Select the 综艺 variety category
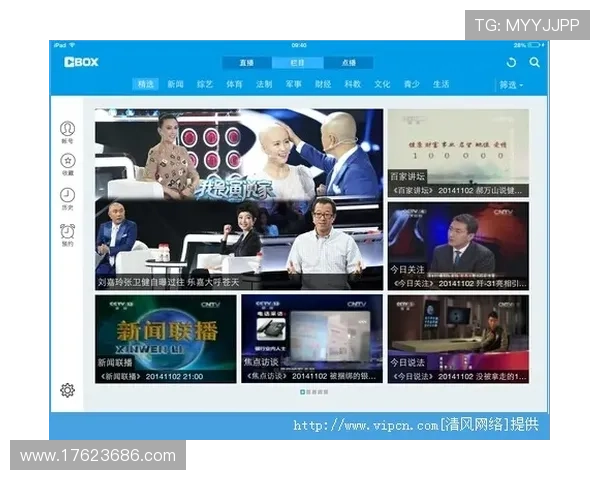 click(x=205, y=84)
